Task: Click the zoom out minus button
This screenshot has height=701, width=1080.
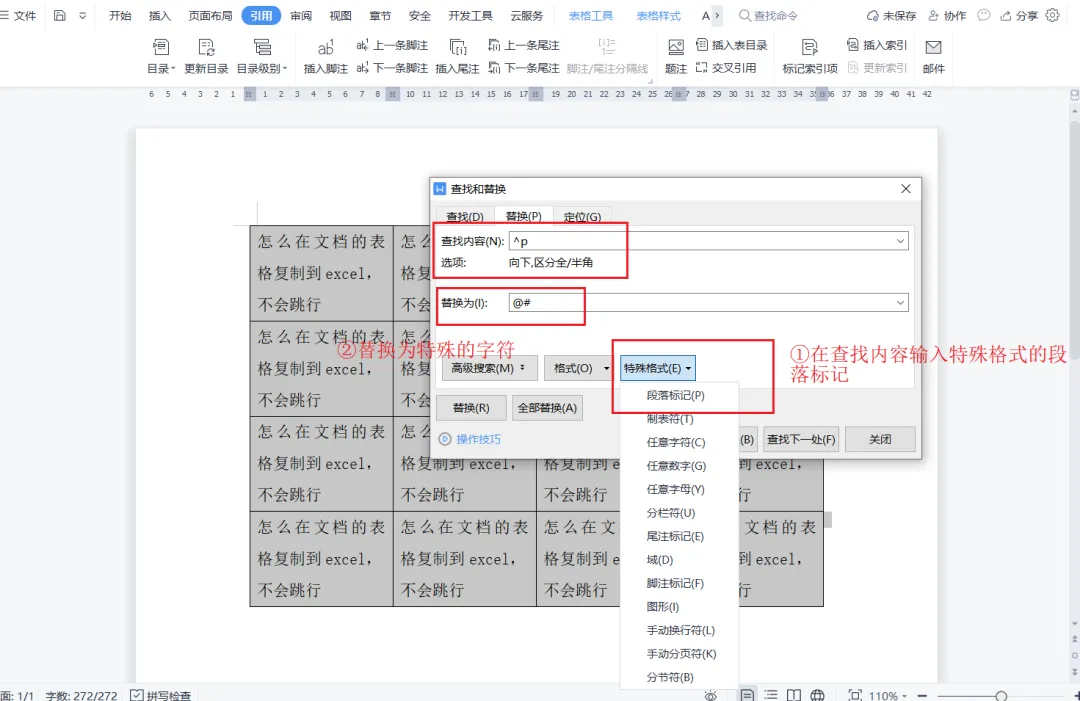Action: click(x=922, y=696)
